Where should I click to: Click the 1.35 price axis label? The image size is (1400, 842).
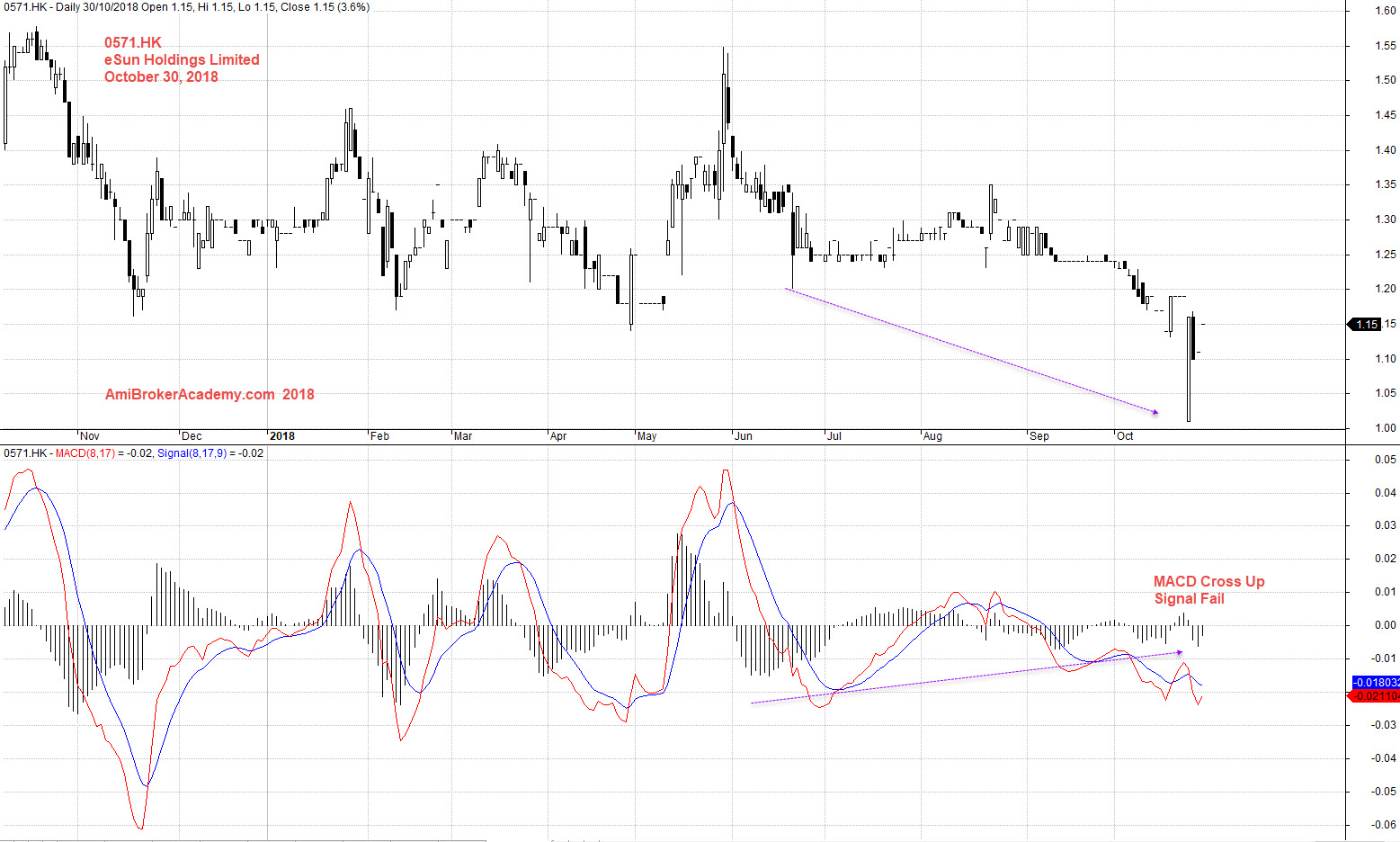(1385, 184)
